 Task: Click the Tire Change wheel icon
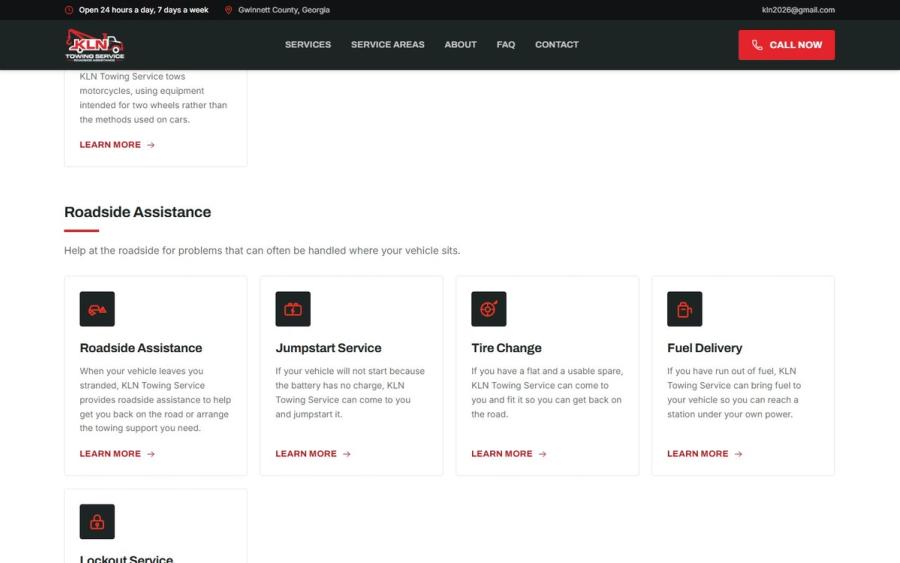[x=488, y=309]
